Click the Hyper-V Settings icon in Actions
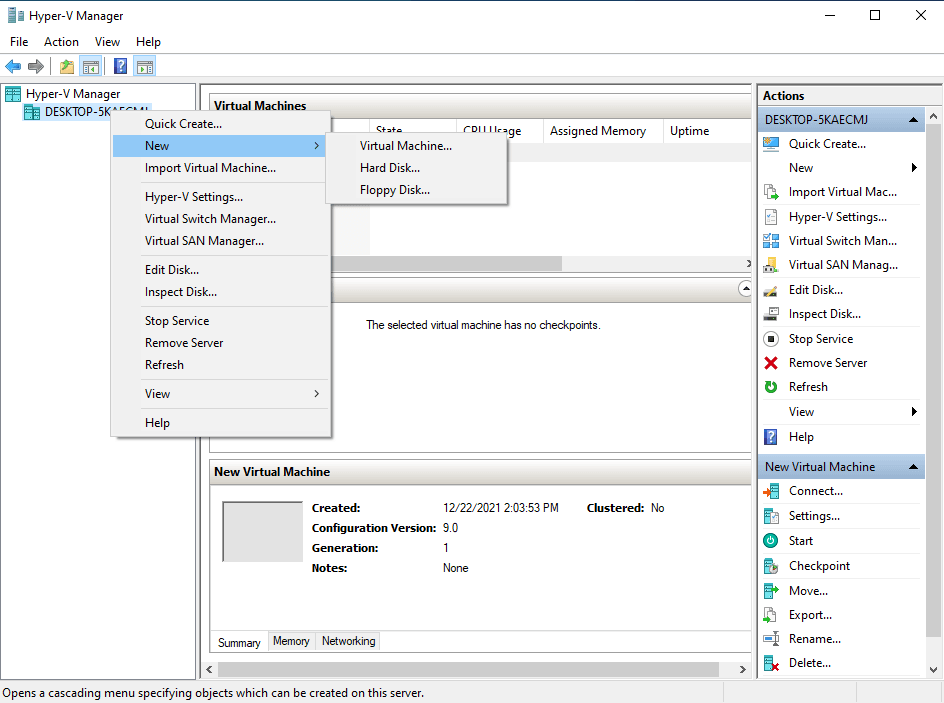Screen dimensions: 944x703 [771, 217]
